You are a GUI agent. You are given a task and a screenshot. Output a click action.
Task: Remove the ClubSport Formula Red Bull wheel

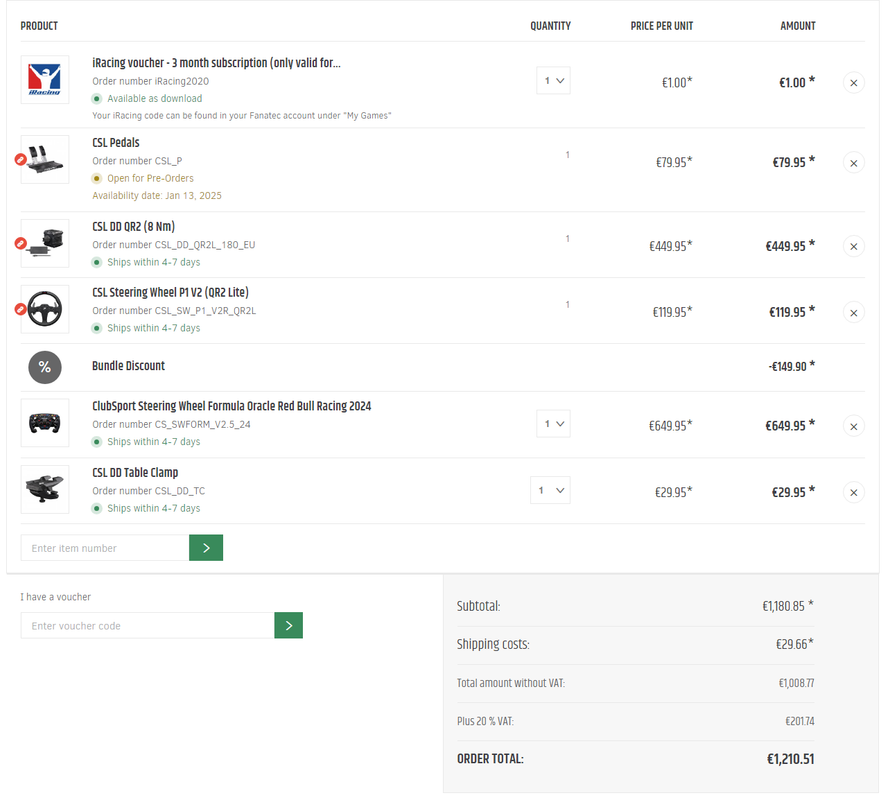coord(853,427)
